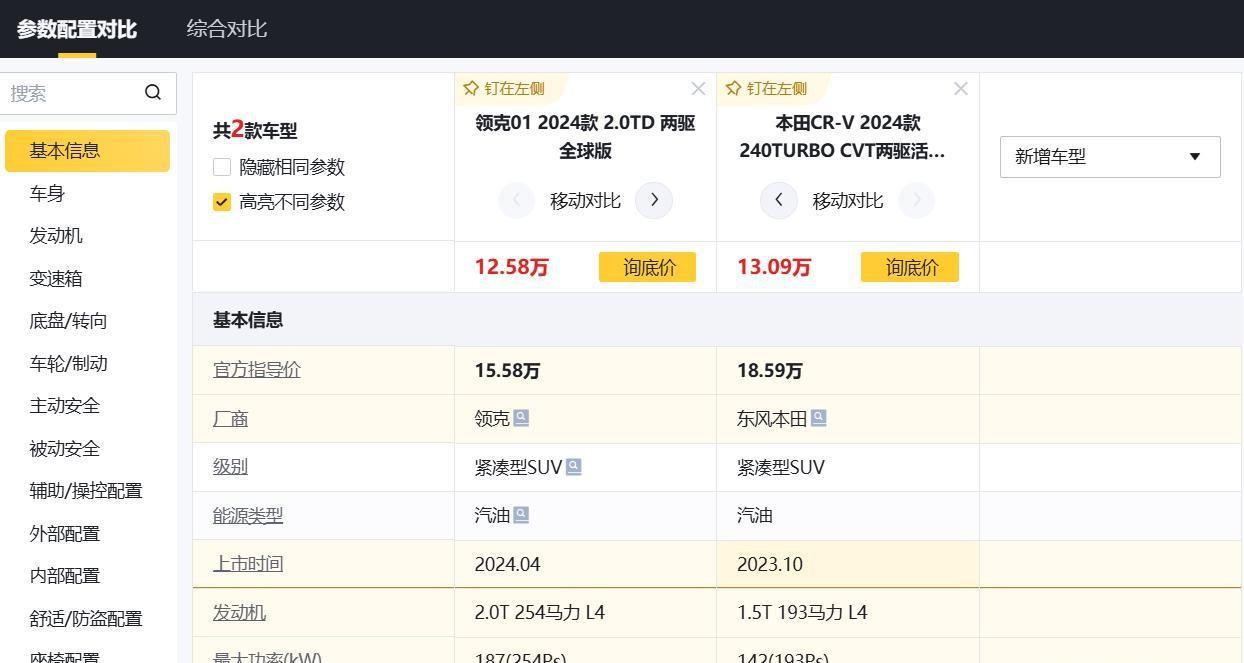Move 本田CR-V column left
1244x663 pixels.
tap(779, 200)
